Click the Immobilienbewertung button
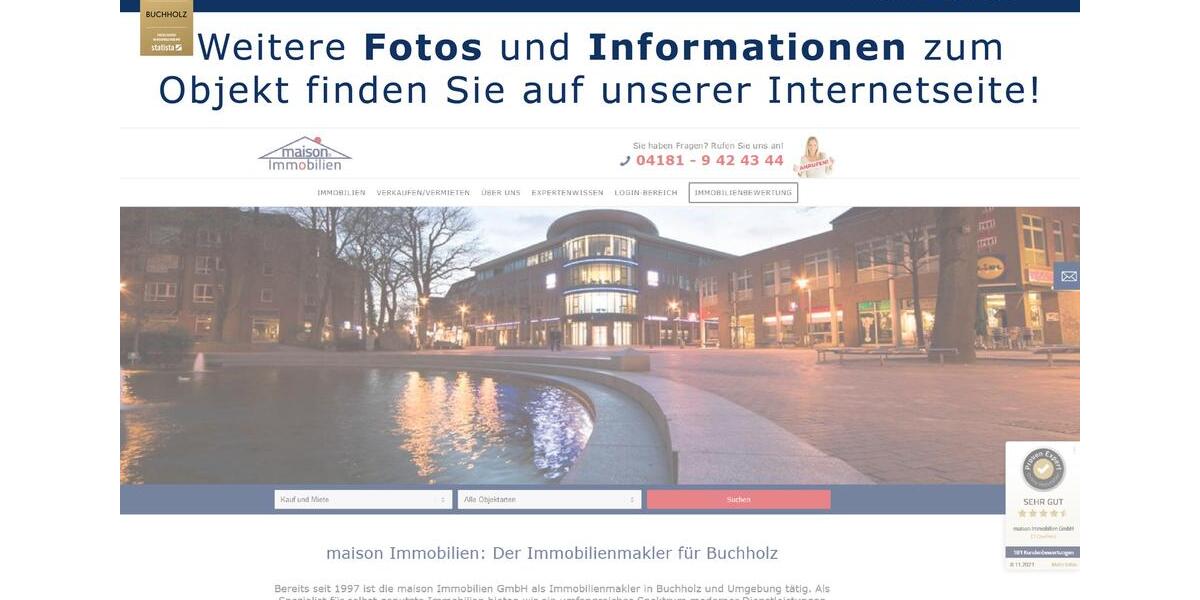1200x600 pixels. click(743, 193)
